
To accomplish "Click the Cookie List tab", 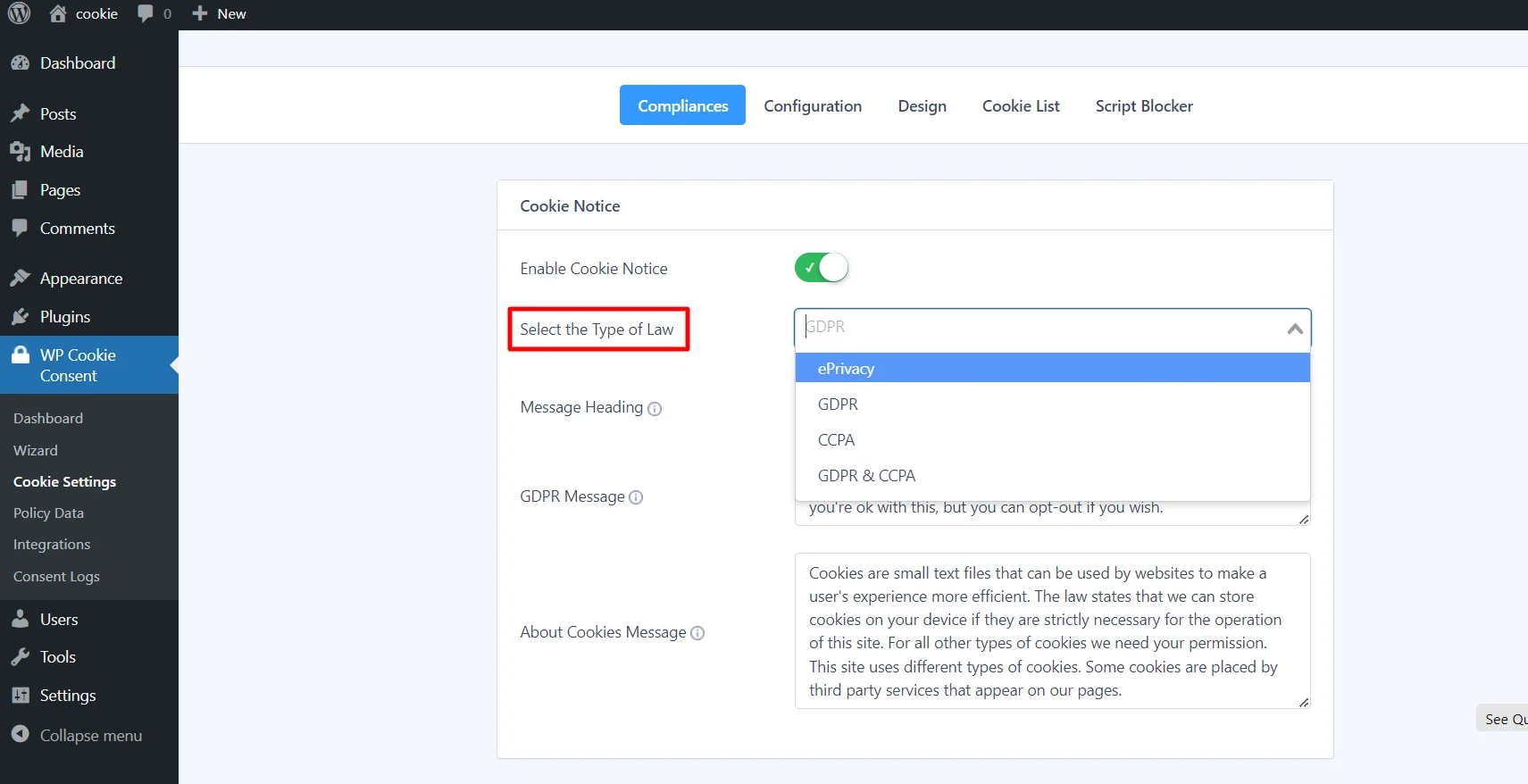I will [1020, 105].
